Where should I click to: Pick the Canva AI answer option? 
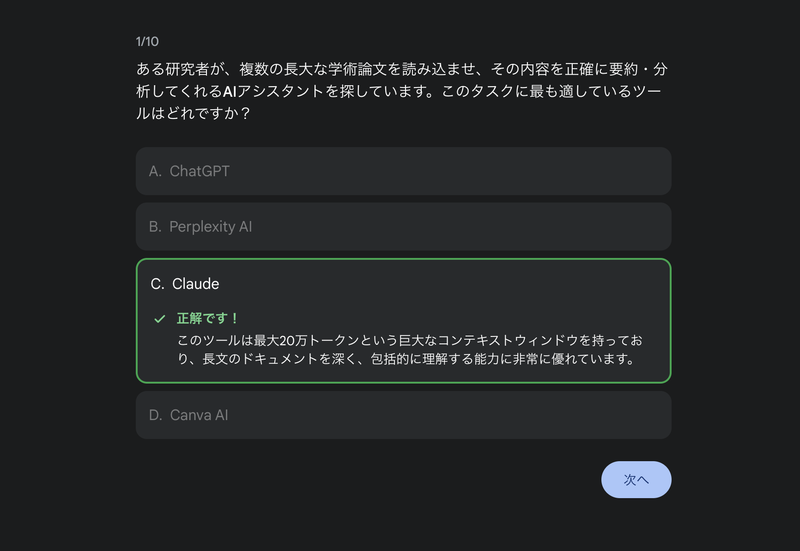click(x=403, y=415)
